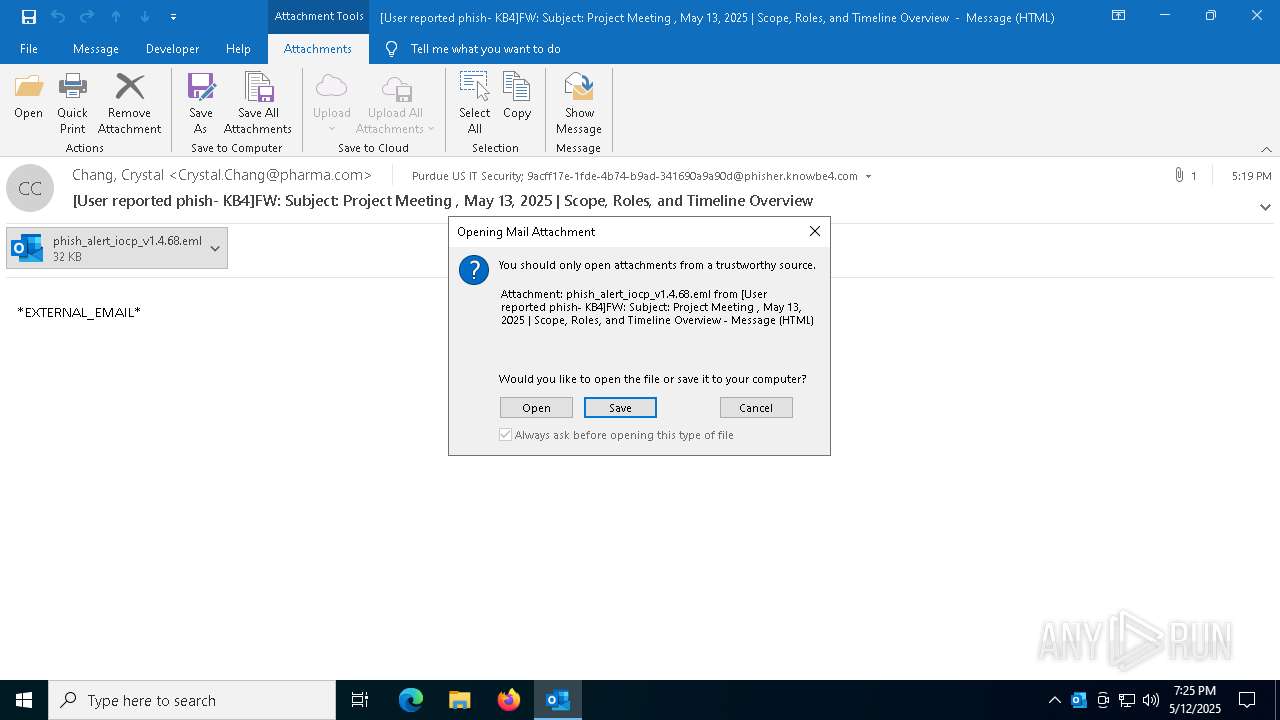Toggle Always ask before opening this type checkbox
The image size is (1280, 720).
(x=506, y=435)
